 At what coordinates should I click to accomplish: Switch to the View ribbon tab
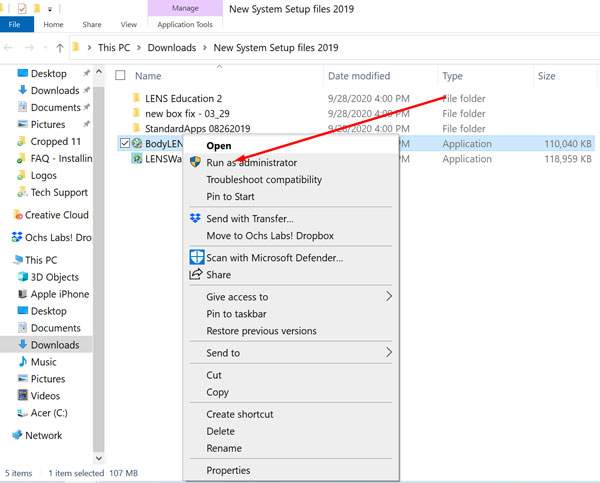129,24
